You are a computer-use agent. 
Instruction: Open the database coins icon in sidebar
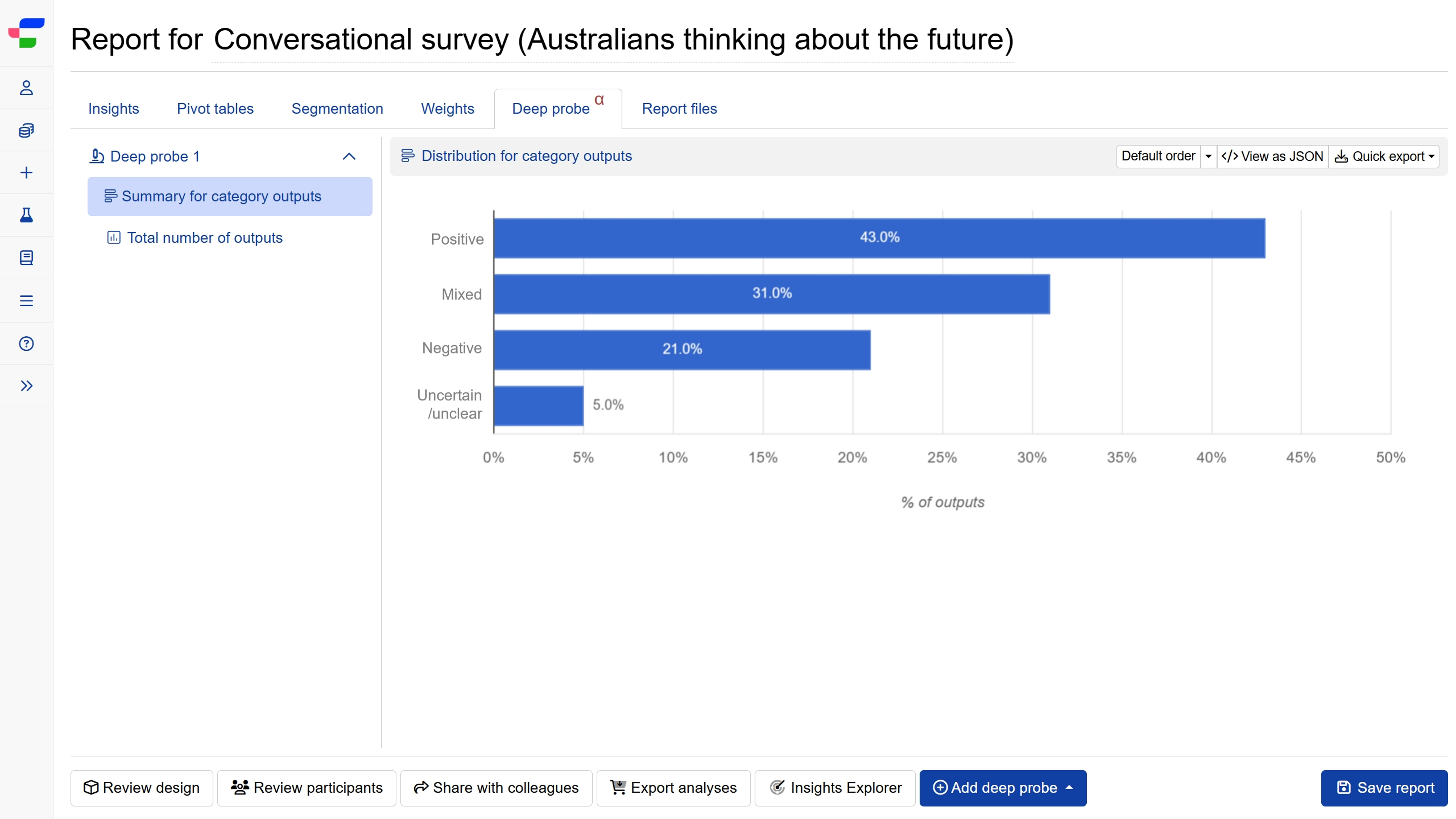click(26, 130)
